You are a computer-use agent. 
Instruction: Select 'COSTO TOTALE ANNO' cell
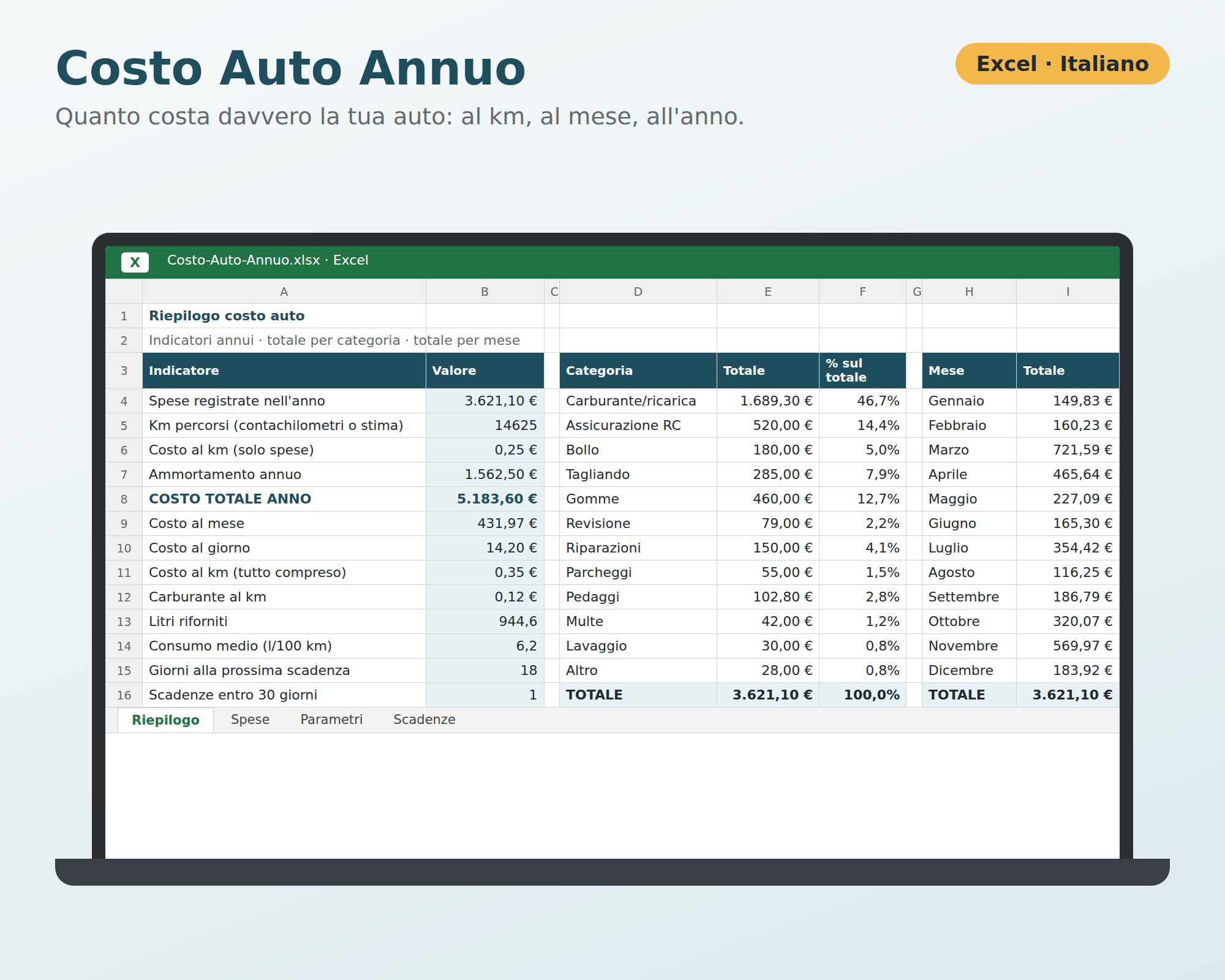pos(284,499)
